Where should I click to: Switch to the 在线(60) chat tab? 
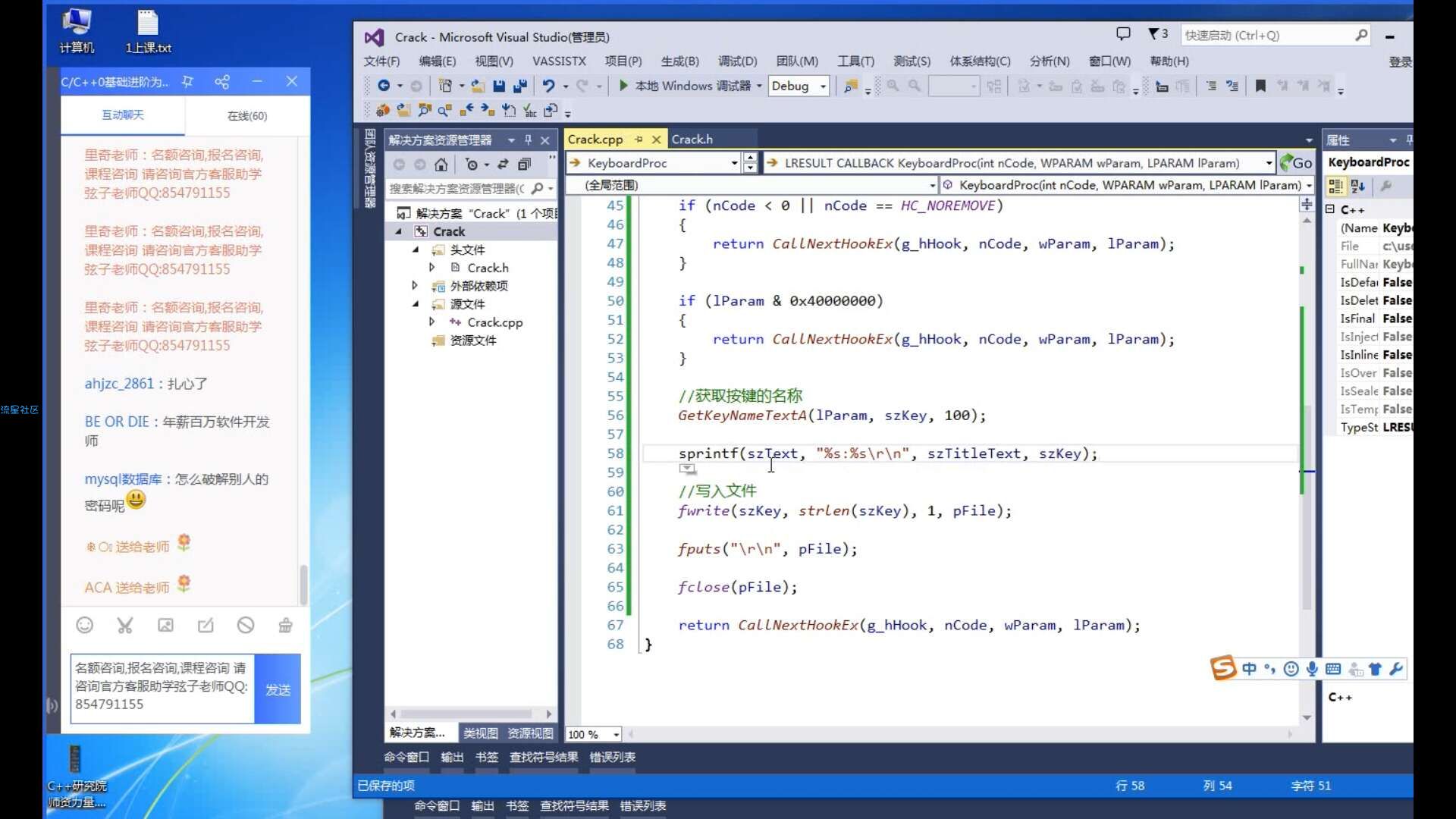pos(247,116)
